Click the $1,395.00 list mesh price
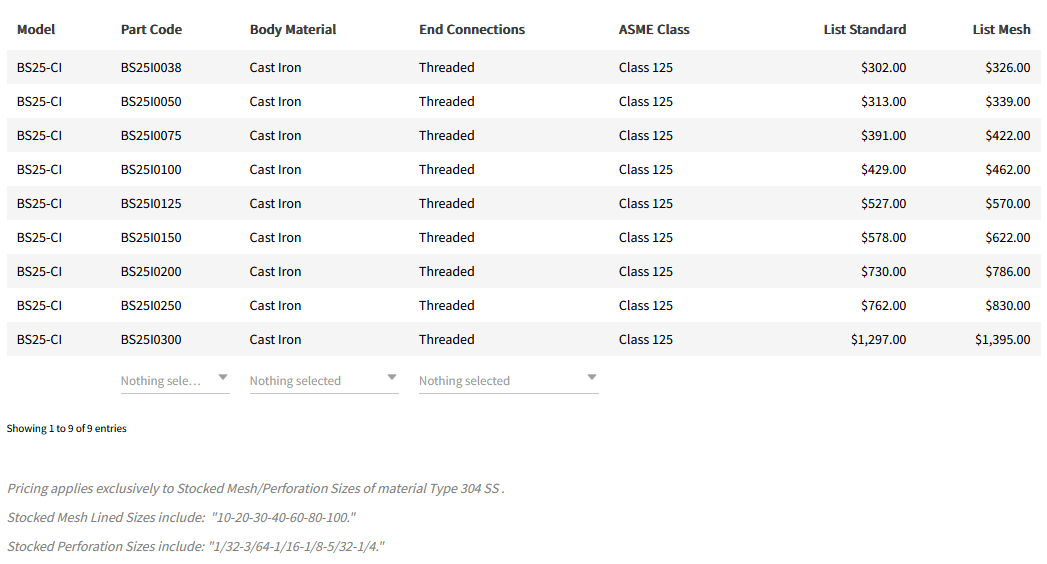Image resolution: width=1047 pixels, height=564 pixels. pyautogui.click(x=1002, y=340)
